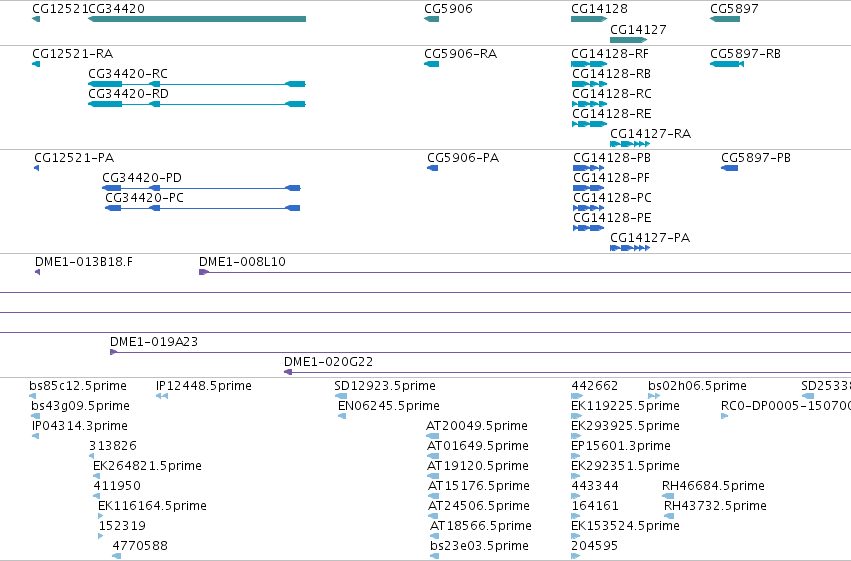Select protein CG5897-PB
The image size is (851, 561).
pos(729,168)
